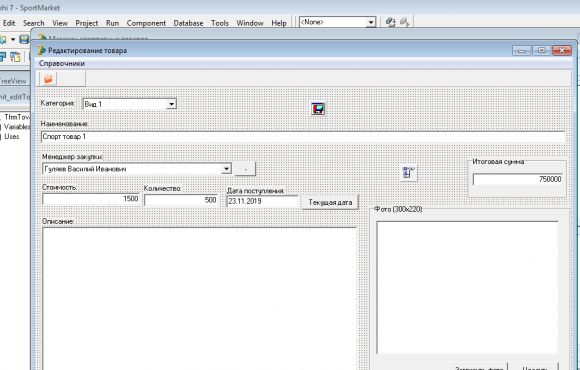Click inside the Описание memo area

tap(199, 298)
